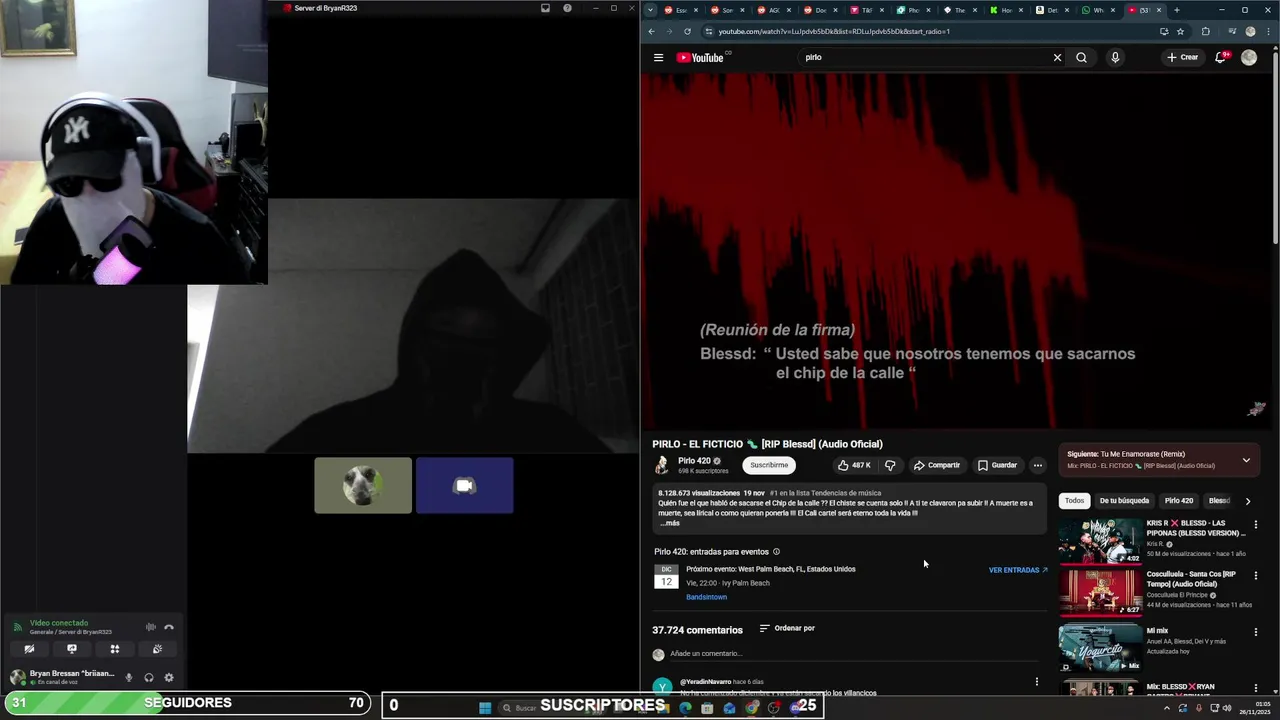Image resolution: width=1280 pixels, height=720 pixels.
Task: Open the tab search dropdown arrow in Chrome
Action: pyautogui.click(x=651, y=10)
